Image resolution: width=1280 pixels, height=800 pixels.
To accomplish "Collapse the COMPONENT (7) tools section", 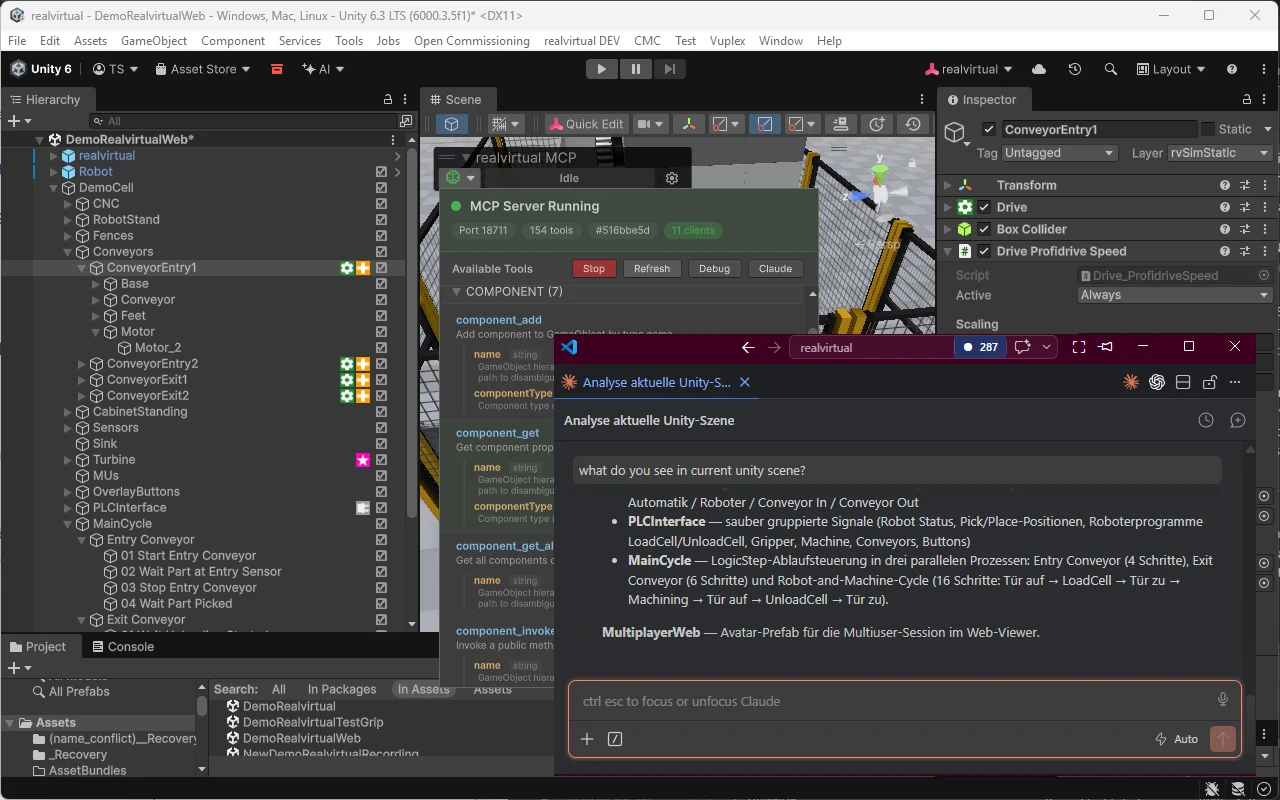I will (457, 292).
